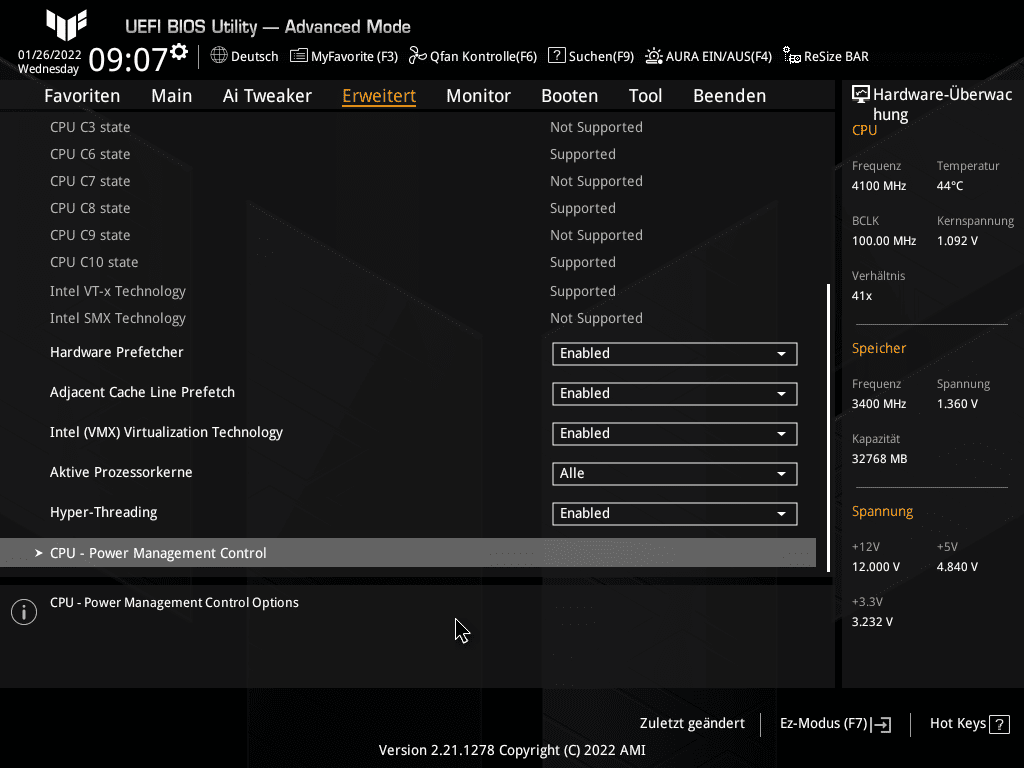Switch to the Ai Tweaker tab
The width and height of the screenshot is (1024, 768).
click(x=267, y=95)
